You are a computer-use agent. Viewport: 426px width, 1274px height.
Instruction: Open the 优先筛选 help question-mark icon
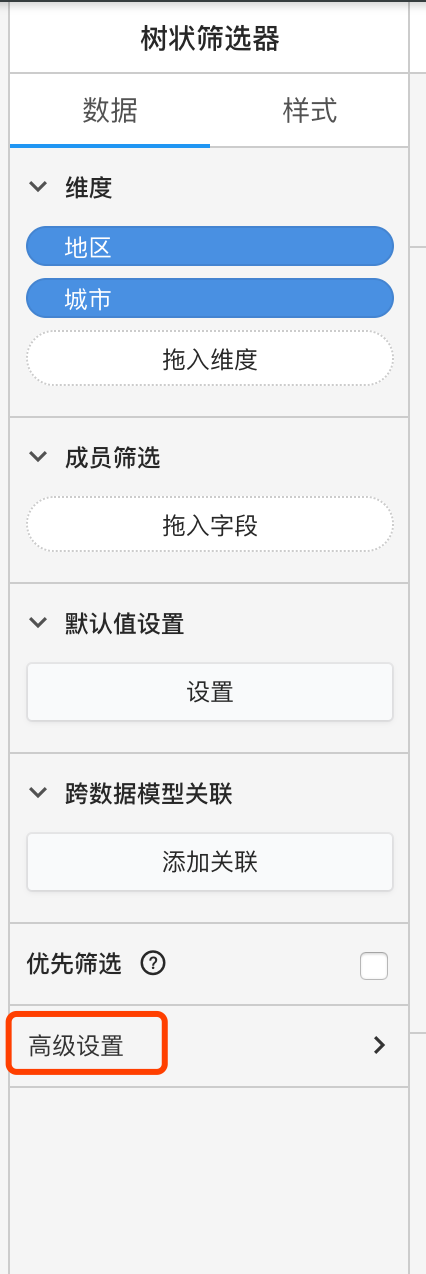[x=153, y=964]
